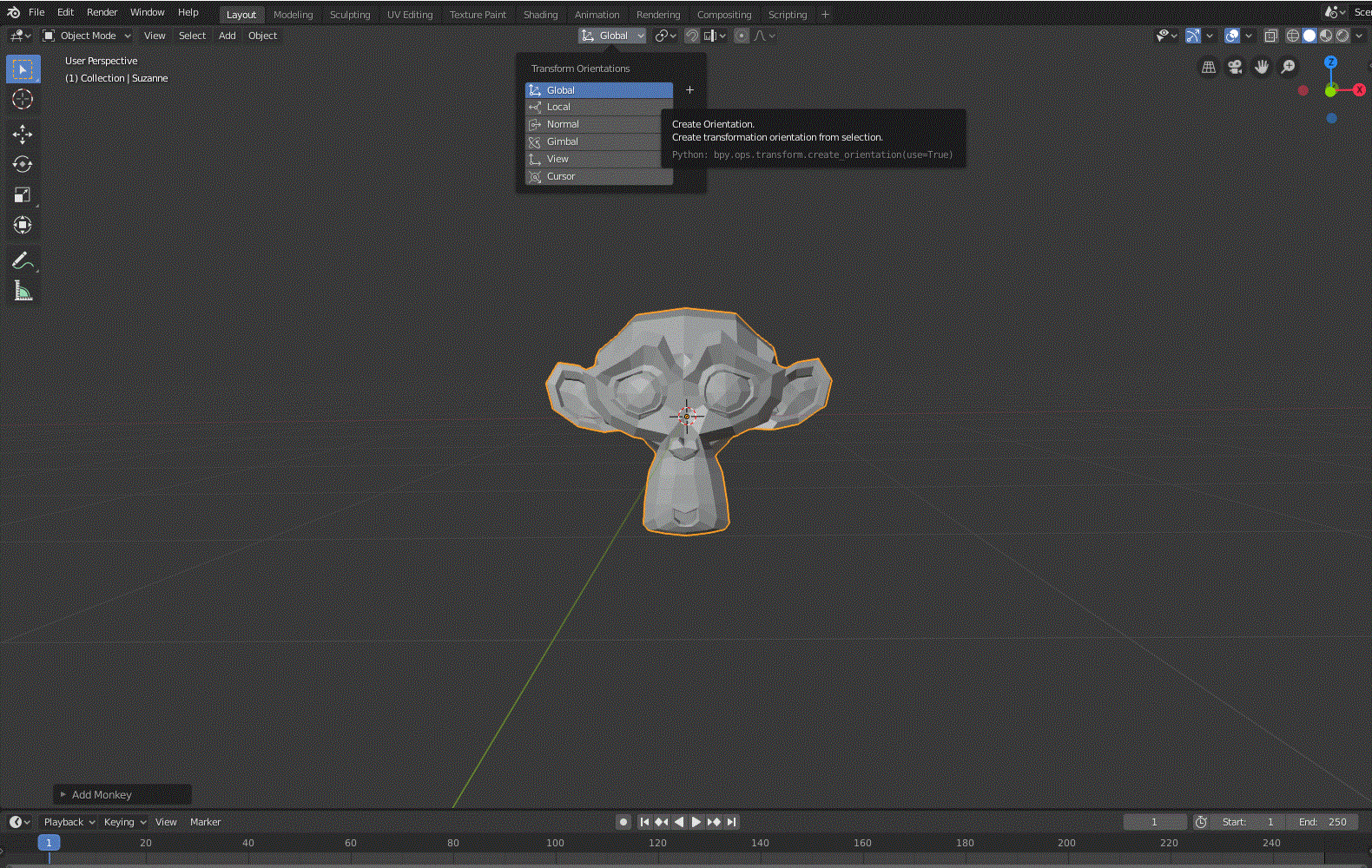
Task: Jump to timeline end endpoint
Action: (731, 822)
